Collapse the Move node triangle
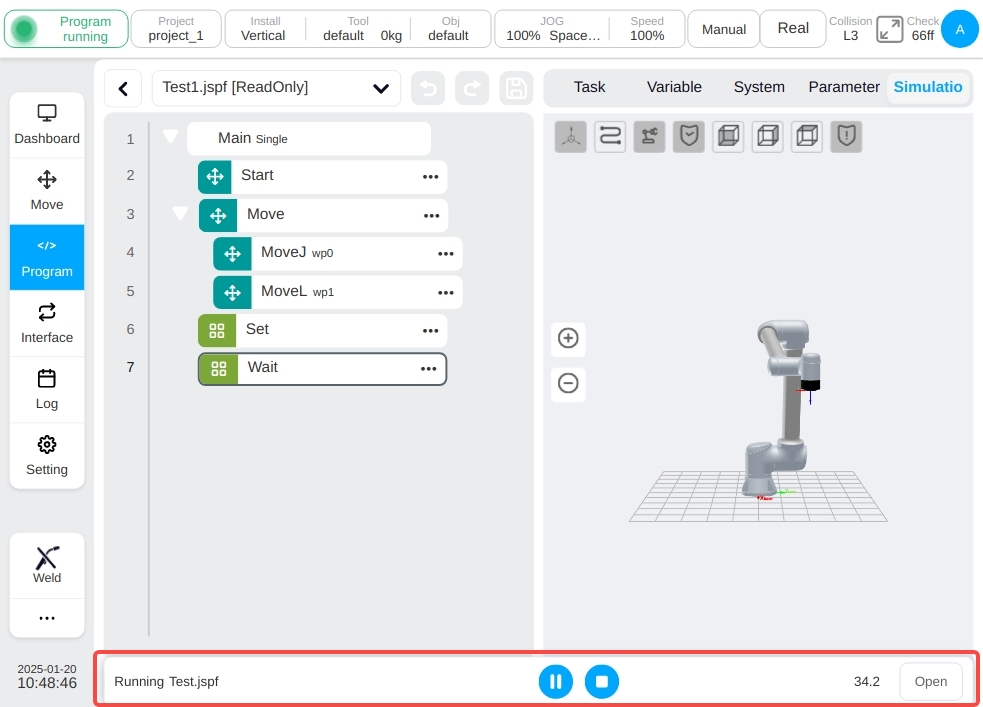Viewport: 983px width, 707px height. [x=181, y=213]
